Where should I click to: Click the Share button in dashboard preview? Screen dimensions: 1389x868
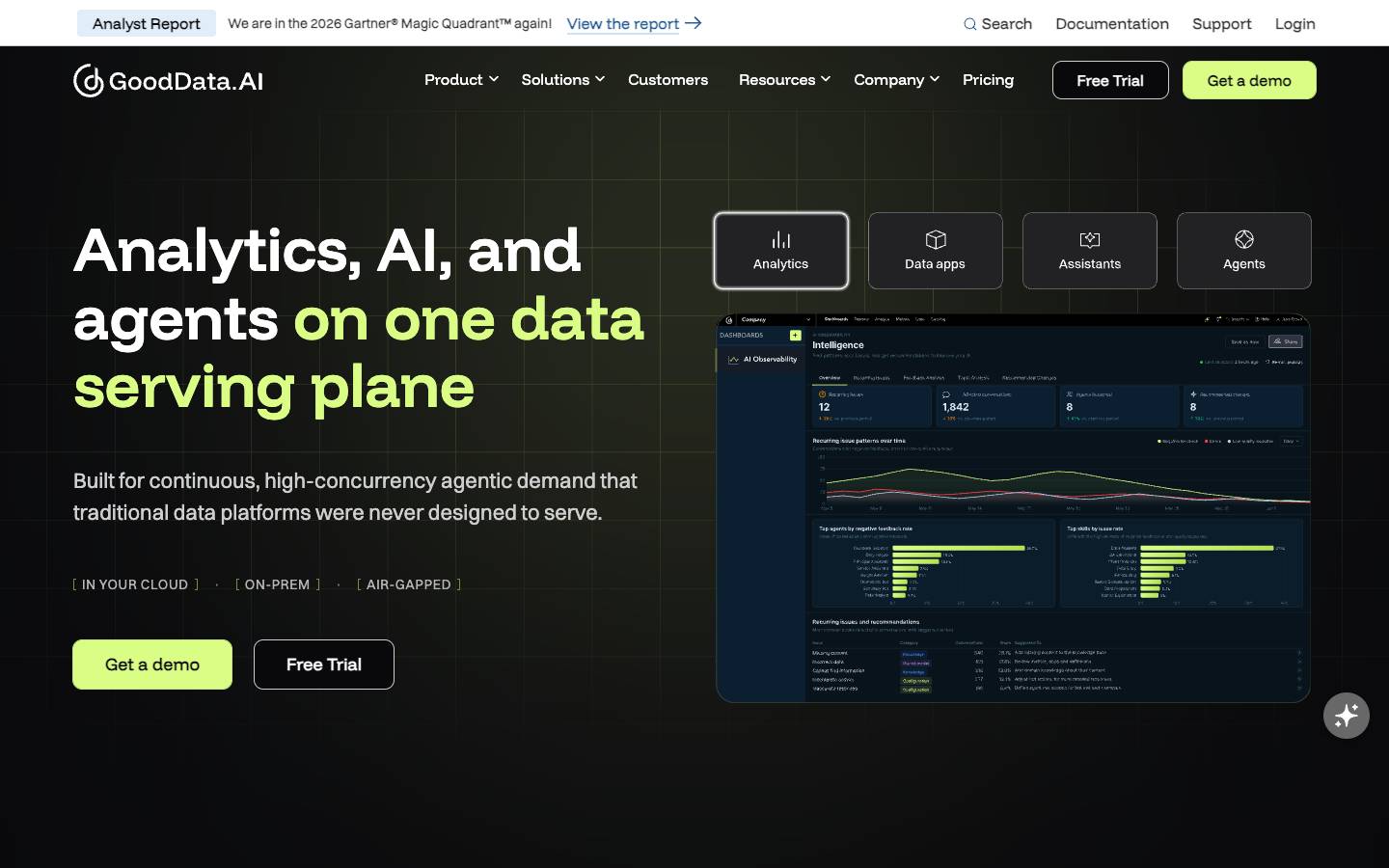coord(1286,341)
